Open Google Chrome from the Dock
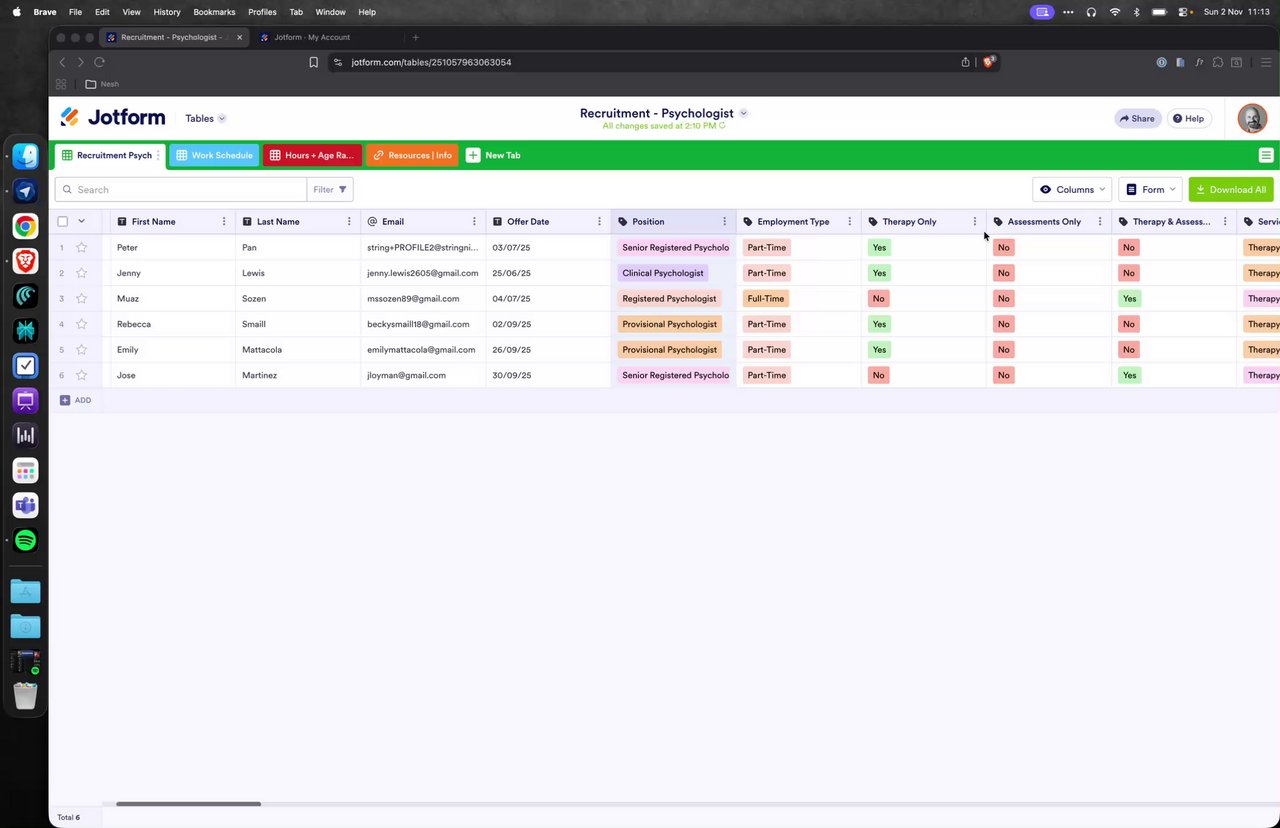 click(x=26, y=226)
